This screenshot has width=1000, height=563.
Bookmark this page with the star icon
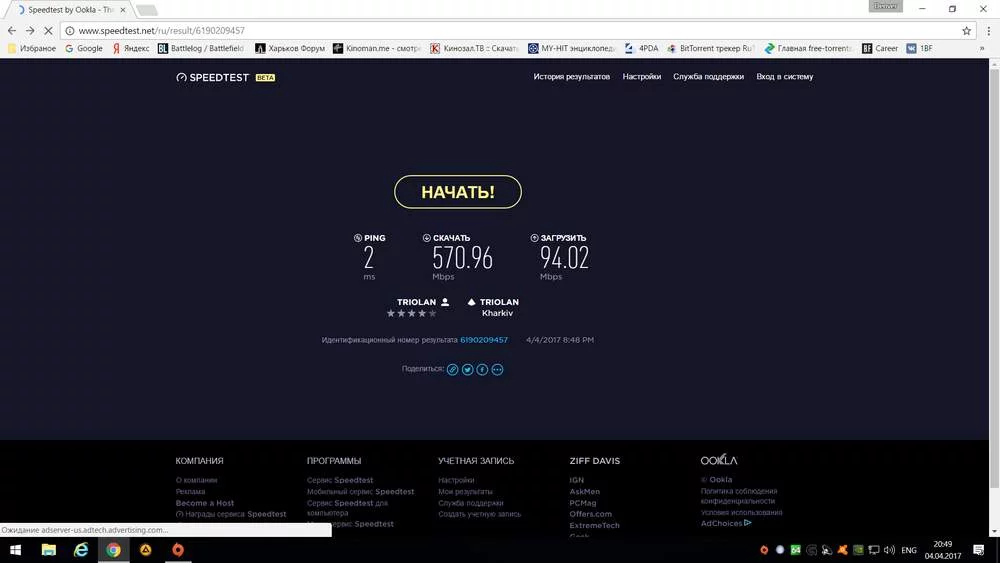(966, 31)
